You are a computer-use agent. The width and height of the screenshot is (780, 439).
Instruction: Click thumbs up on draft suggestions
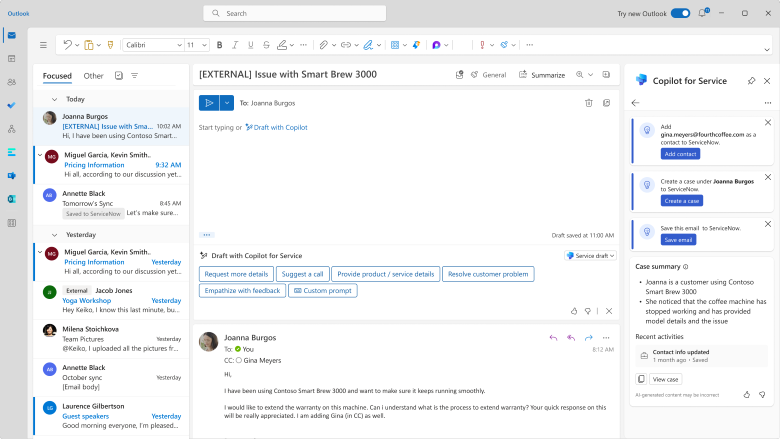pyautogui.click(x=574, y=311)
